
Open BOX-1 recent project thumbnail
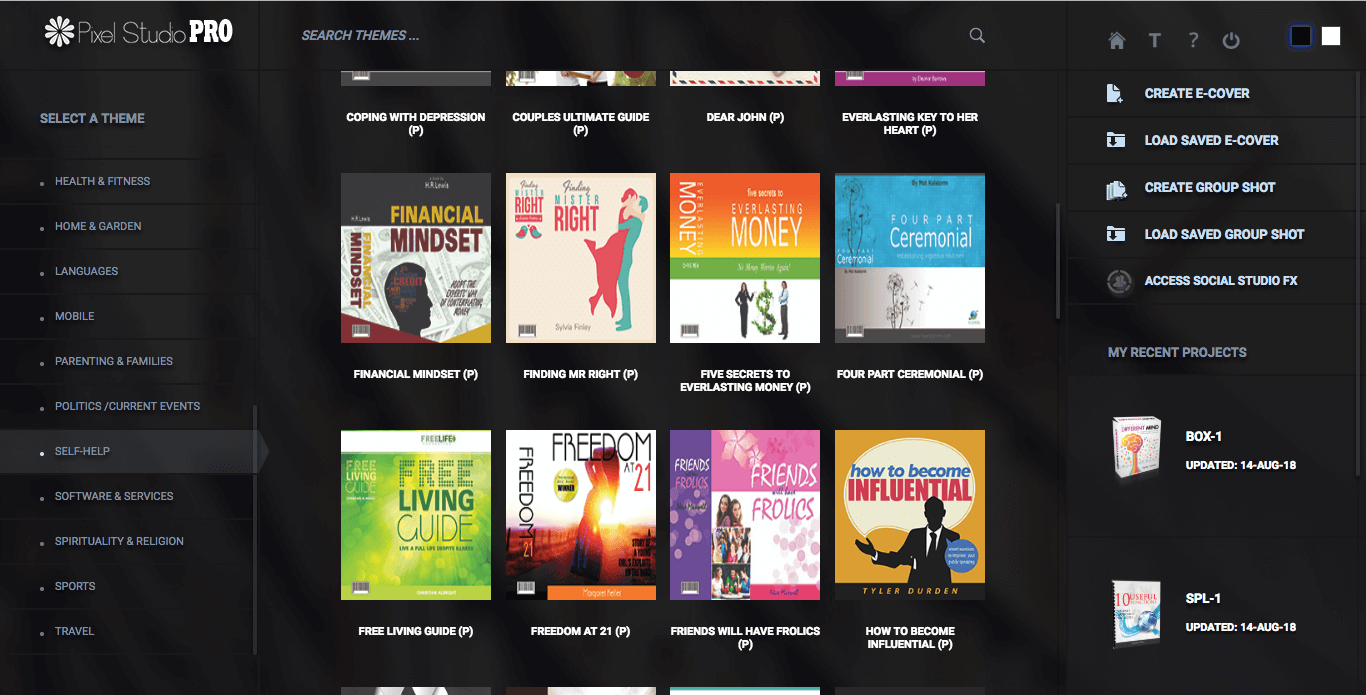(1136, 446)
